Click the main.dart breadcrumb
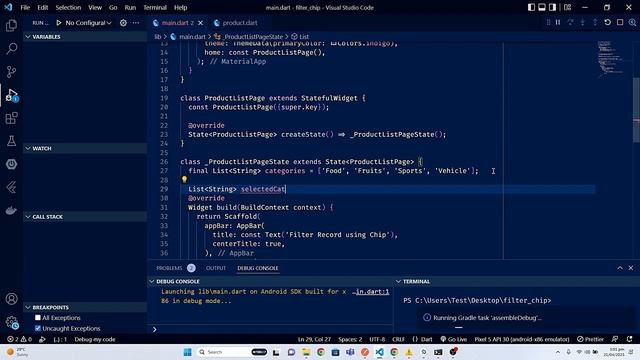Screen dimensions: 640x360 [x=192, y=37]
